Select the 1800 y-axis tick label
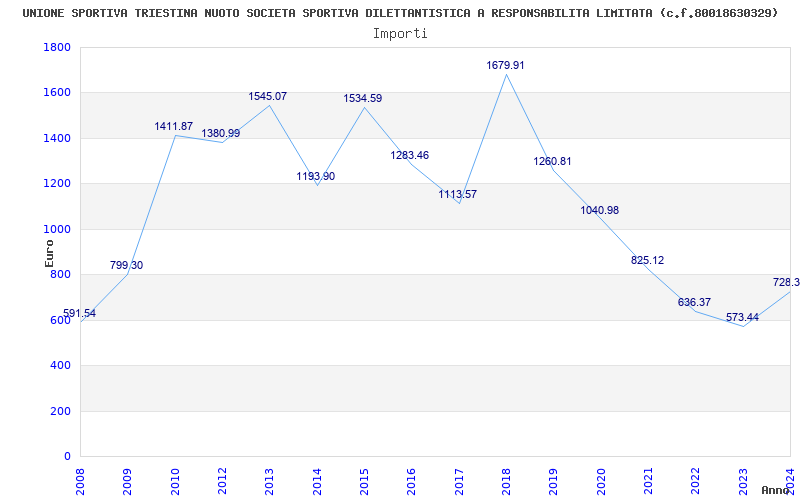This screenshot has width=800, height=500. pos(57,47)
